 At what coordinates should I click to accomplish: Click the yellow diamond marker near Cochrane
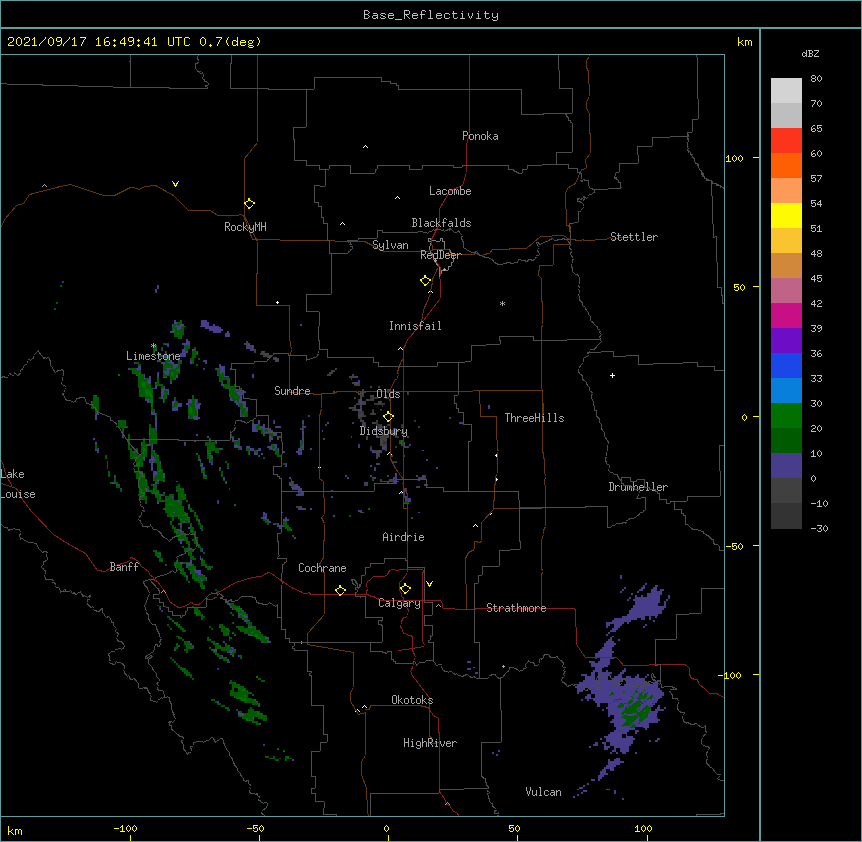point(340,590)
